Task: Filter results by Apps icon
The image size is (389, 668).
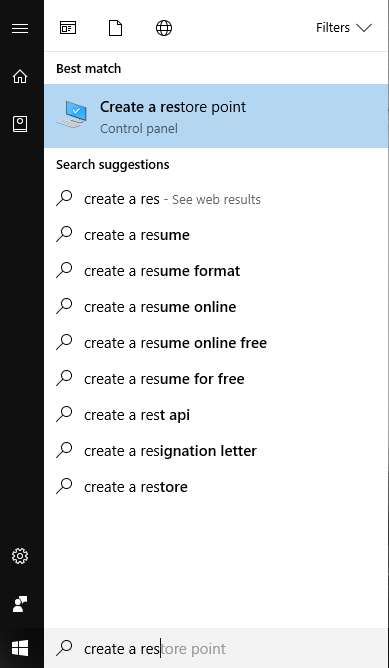Action: (68, 28)
